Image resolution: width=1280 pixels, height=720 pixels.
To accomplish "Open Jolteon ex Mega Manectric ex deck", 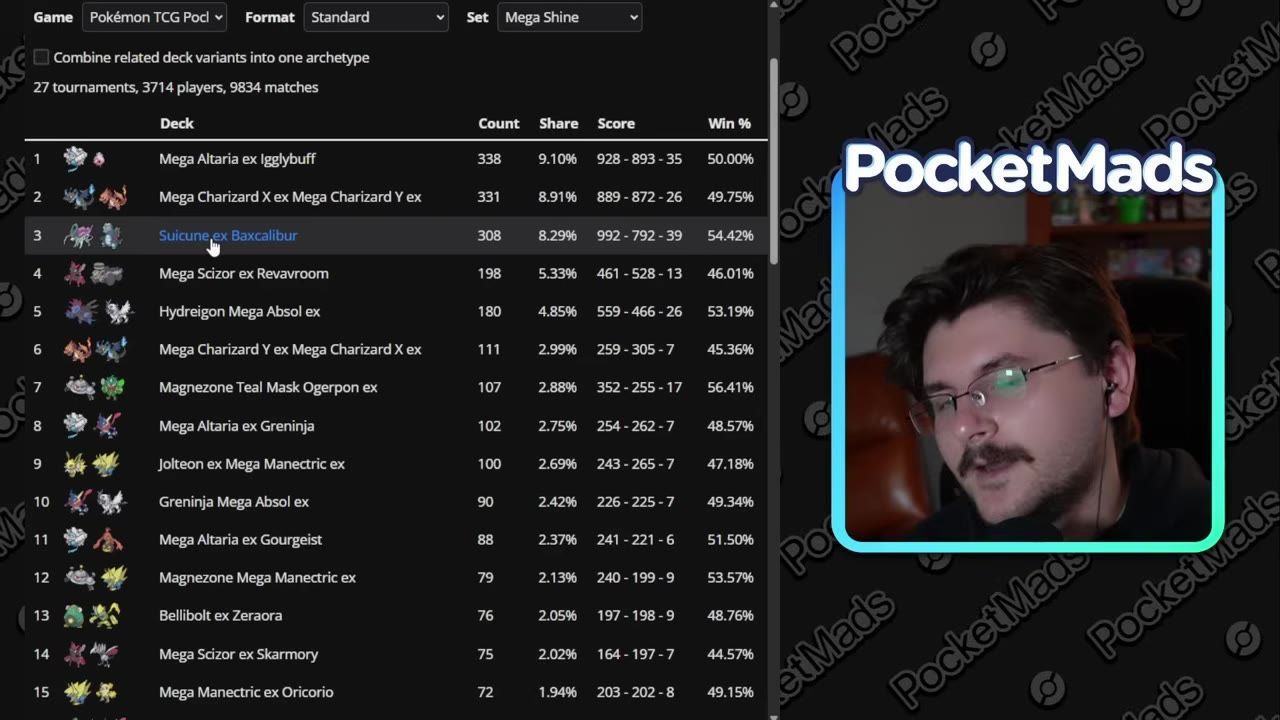I will [251, 464].
